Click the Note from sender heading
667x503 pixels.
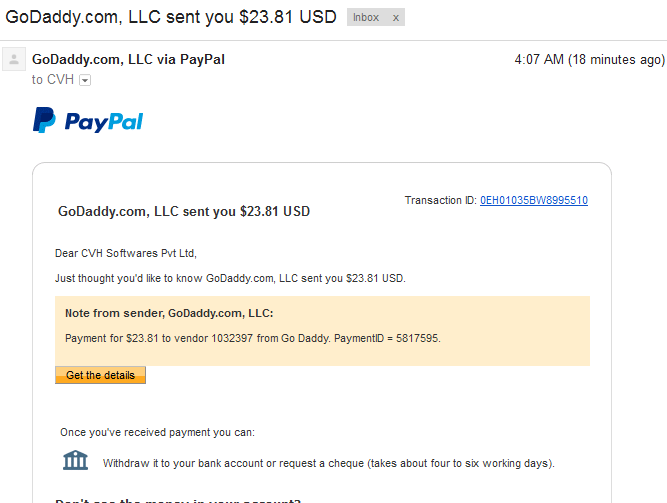(x=169, y=313)
